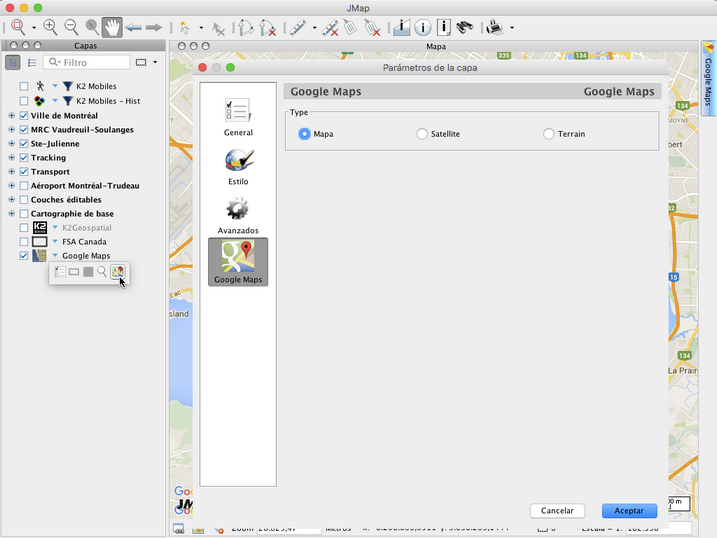
Task: Open the Google Maps layer dropdown arrow
Action: pos(55,256)
